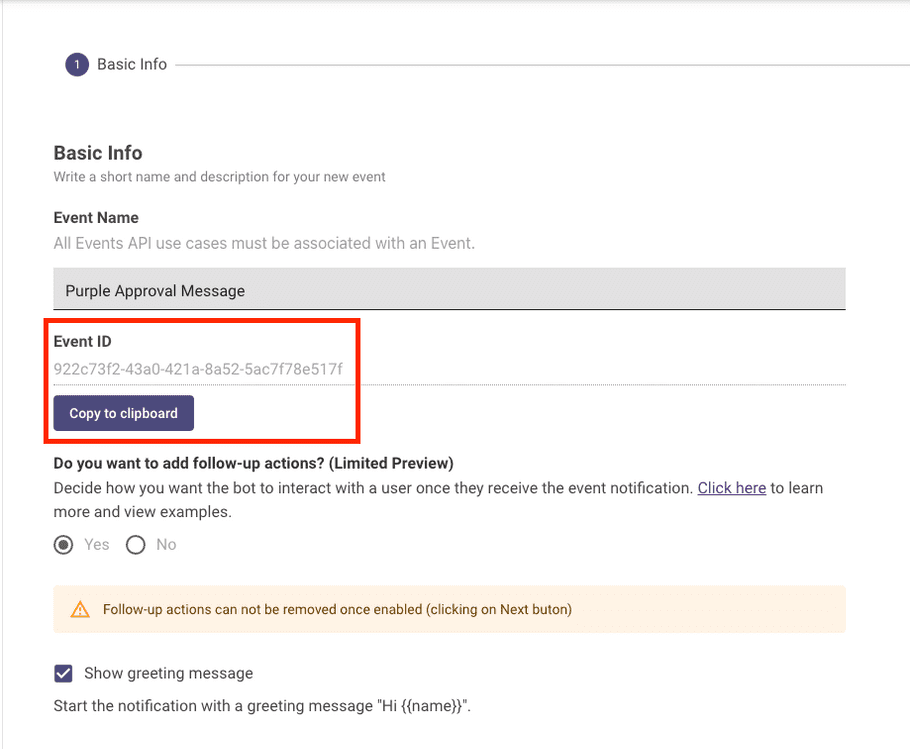This screenshot has height=749, width=910.
Task: Click the 'Basic Info' step label
Action: point(132,64)
